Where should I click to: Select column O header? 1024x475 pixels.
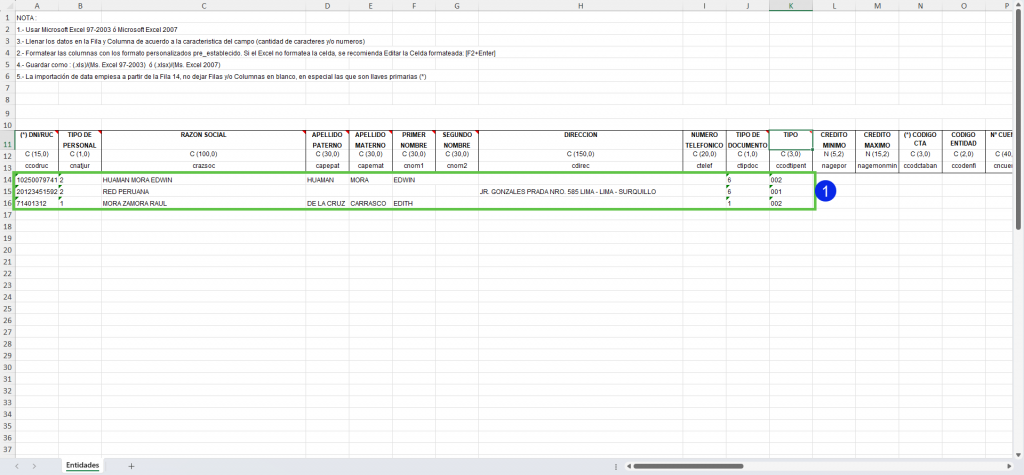pos(963,6)
